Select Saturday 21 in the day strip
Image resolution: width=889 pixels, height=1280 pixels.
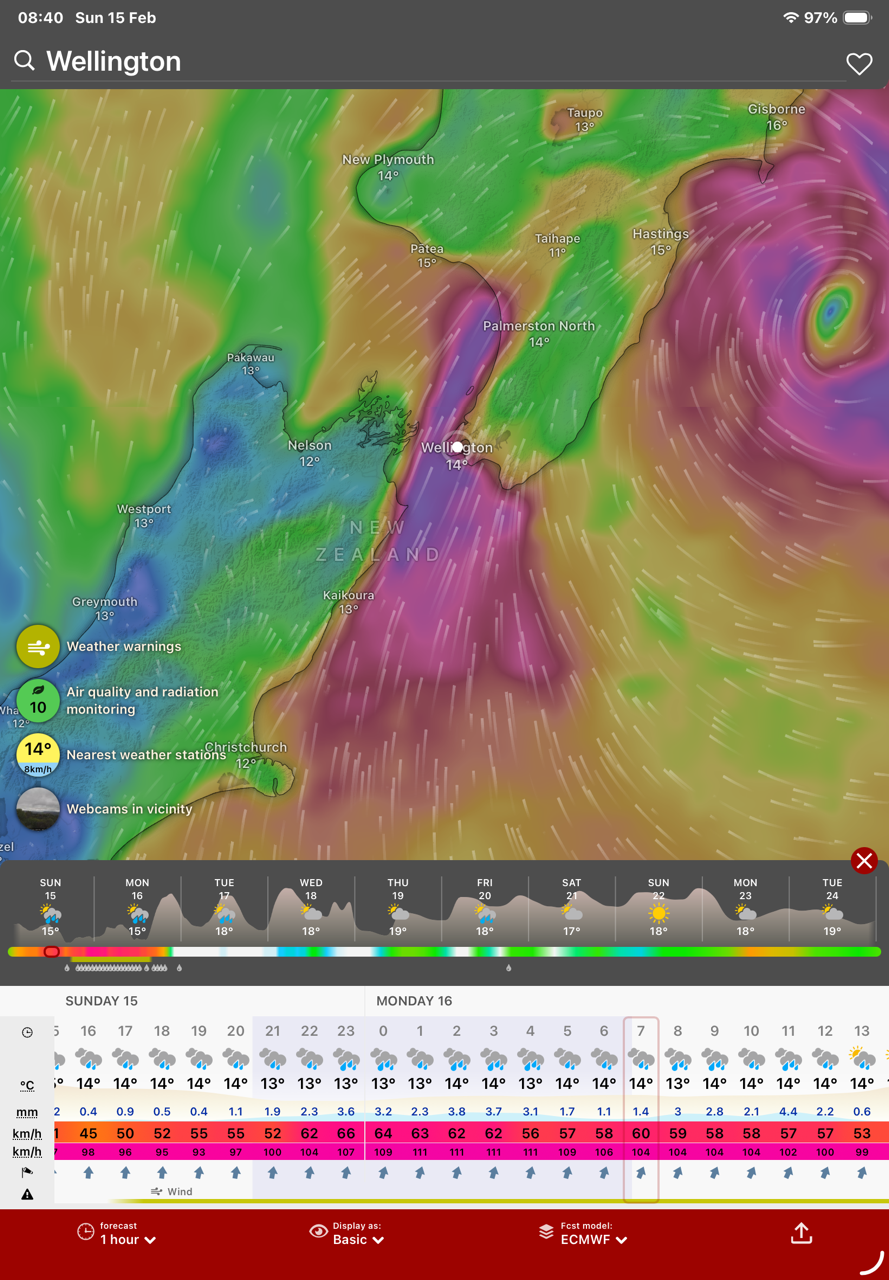[571, 907]
